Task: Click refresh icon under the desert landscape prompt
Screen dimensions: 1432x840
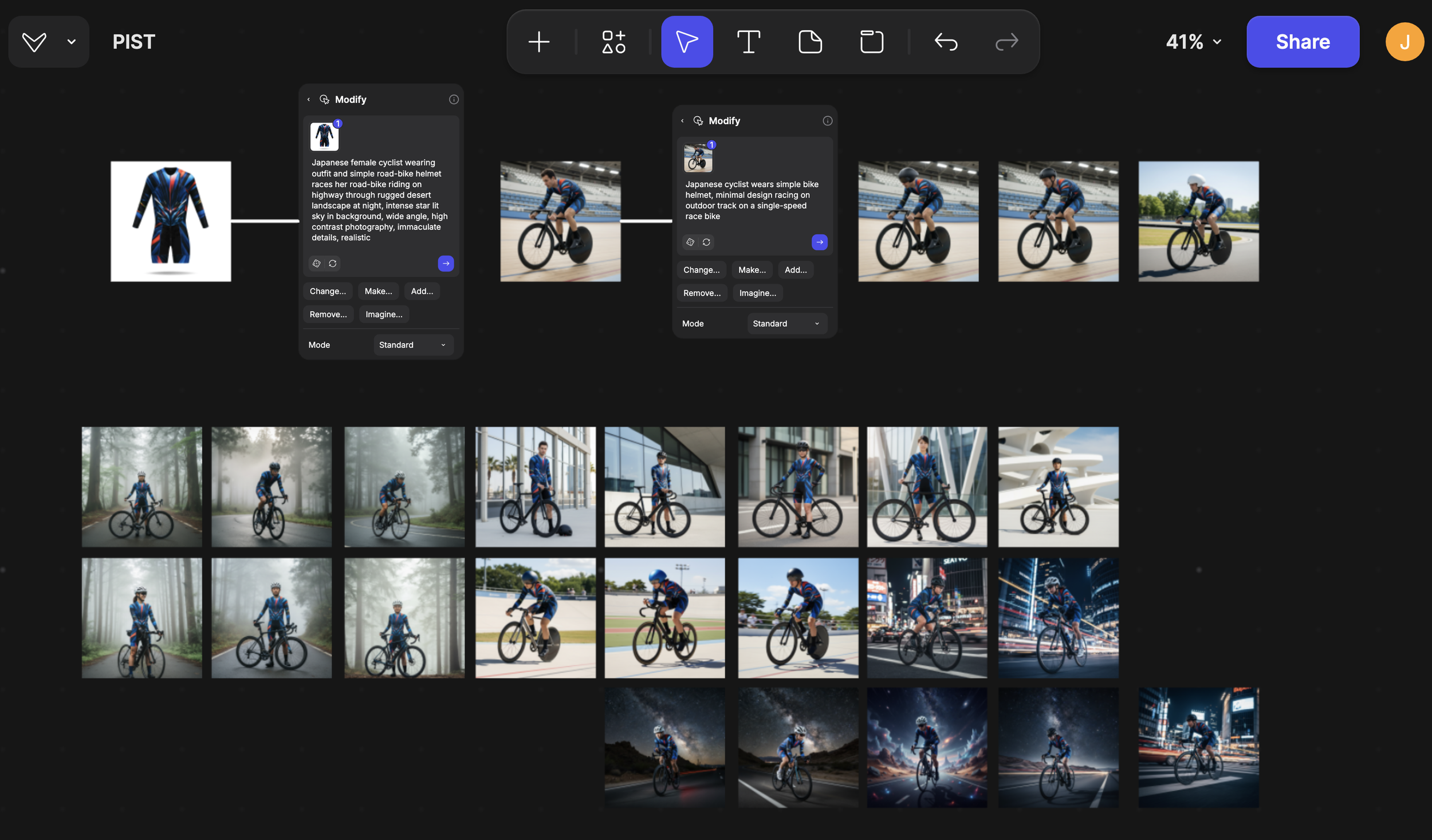Action: 333,263
